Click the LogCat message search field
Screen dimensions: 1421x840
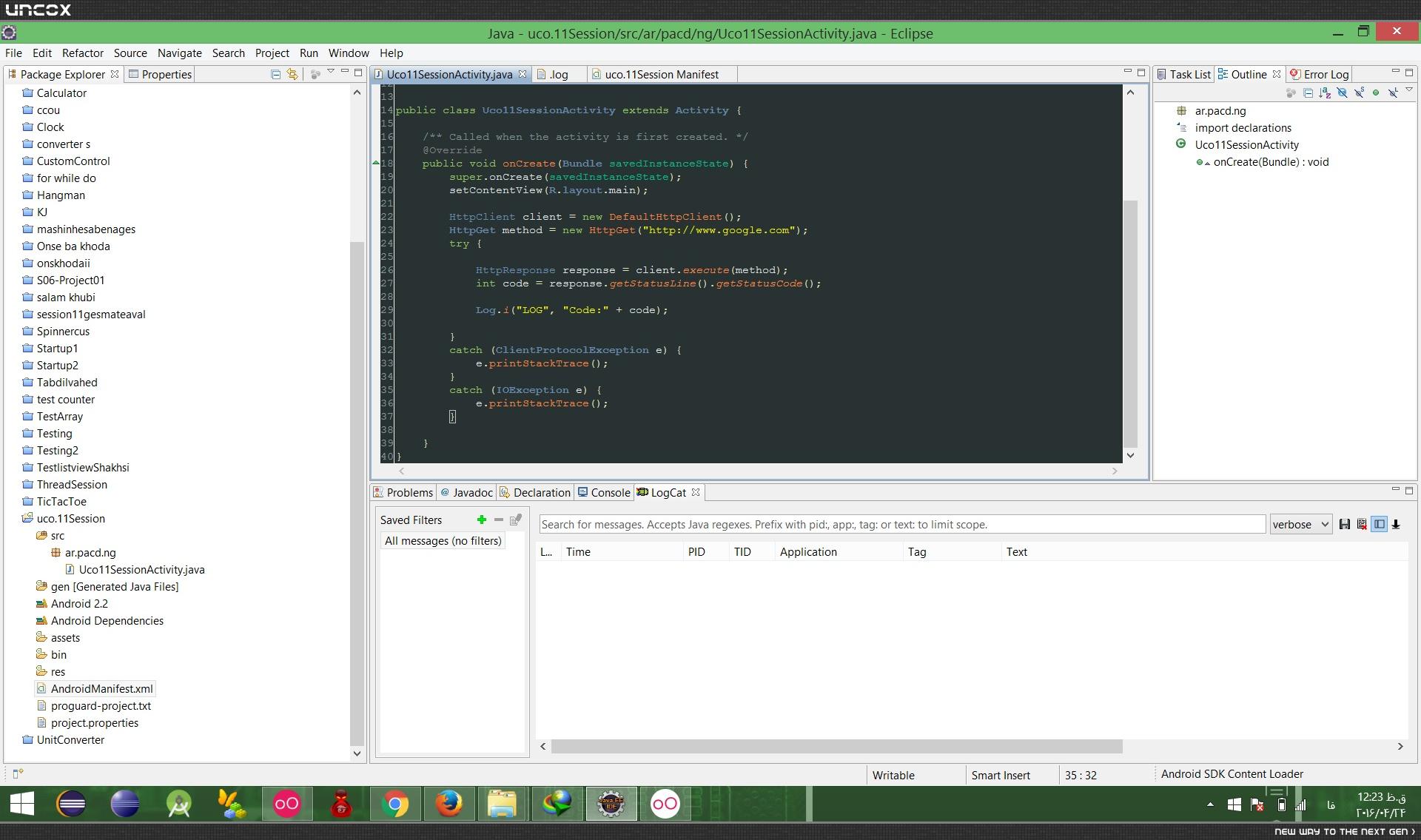(902, 524)
